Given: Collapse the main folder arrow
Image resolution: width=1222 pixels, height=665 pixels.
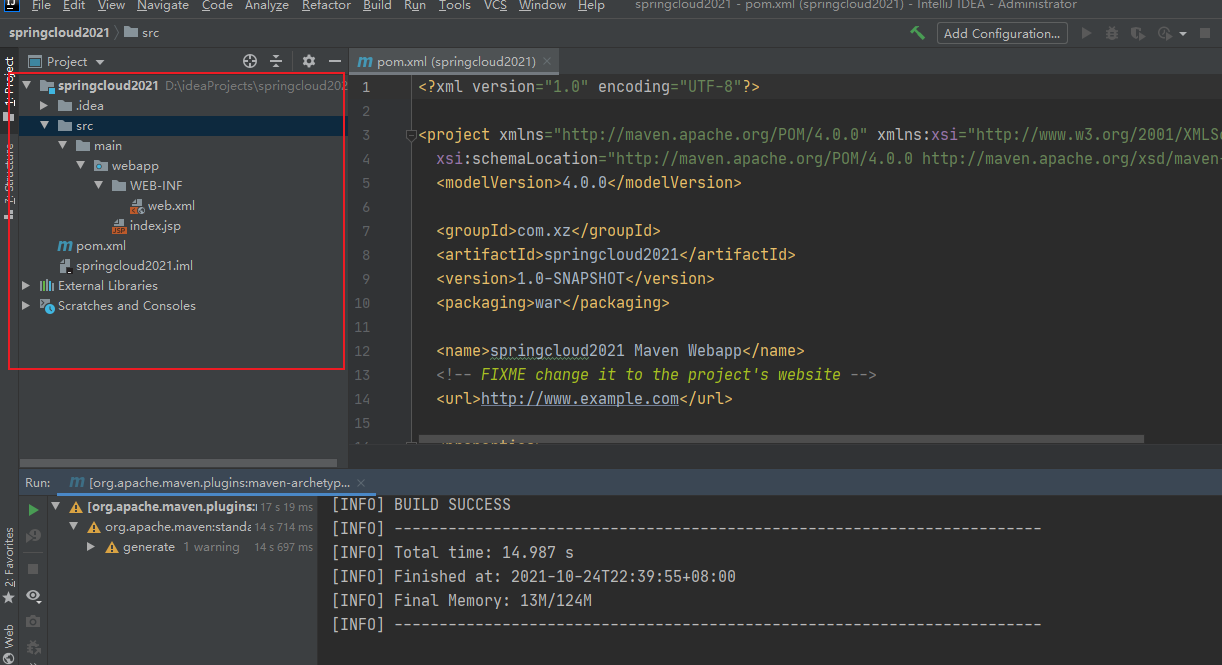Looking at the screenshot, I should [62, 146].
